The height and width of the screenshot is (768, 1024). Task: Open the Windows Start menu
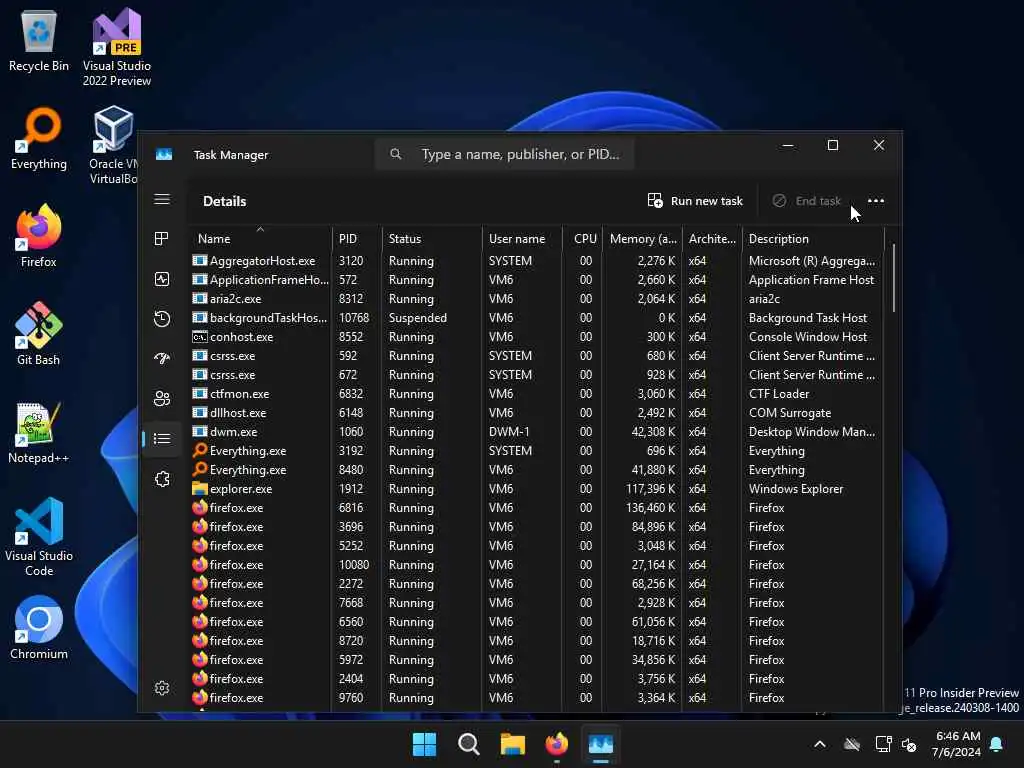point(424,744)
